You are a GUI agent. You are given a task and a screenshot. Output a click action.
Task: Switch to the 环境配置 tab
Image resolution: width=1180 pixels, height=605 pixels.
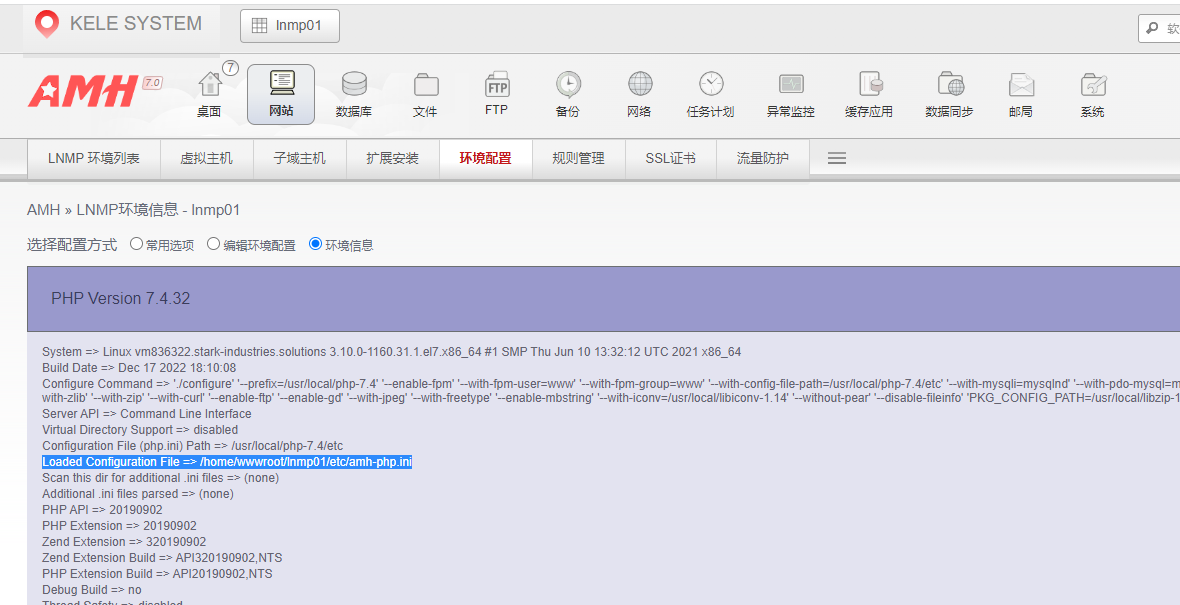[485, 158]
